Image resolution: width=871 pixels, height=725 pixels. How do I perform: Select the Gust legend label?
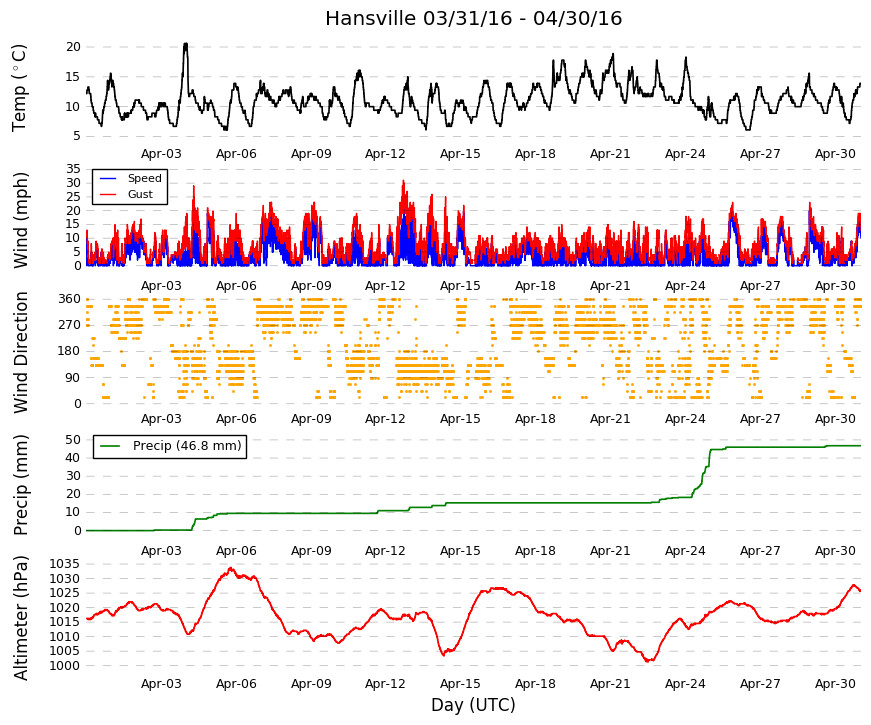[140, 194]
